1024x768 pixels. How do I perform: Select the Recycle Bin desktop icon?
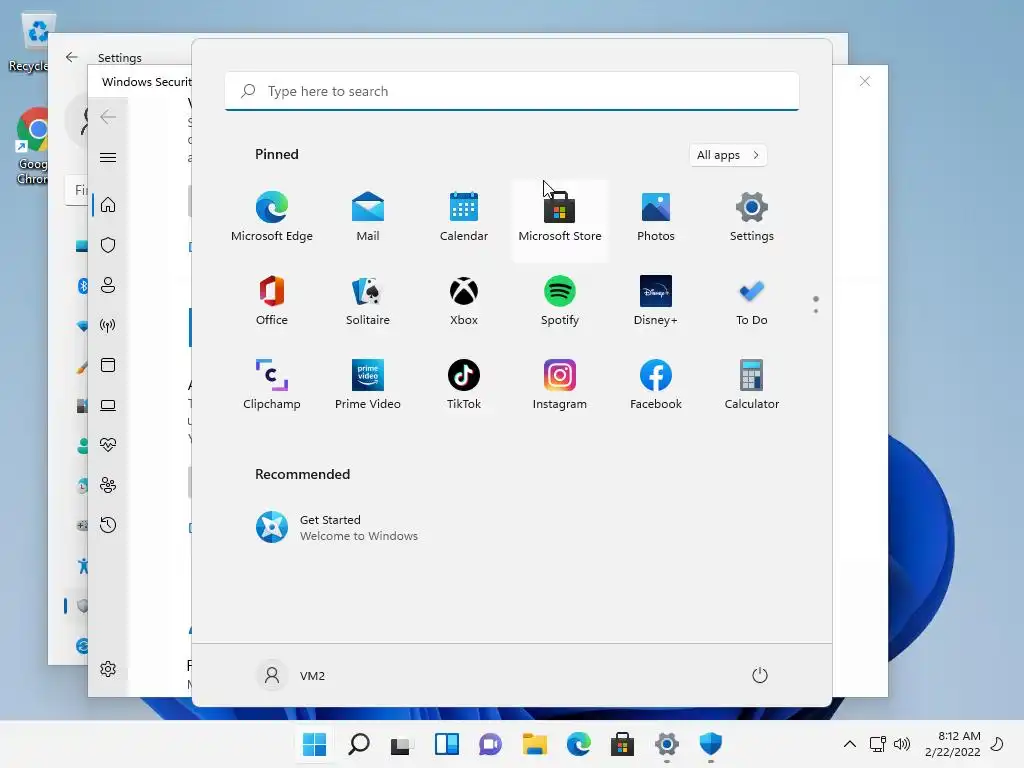click(31, 43)
